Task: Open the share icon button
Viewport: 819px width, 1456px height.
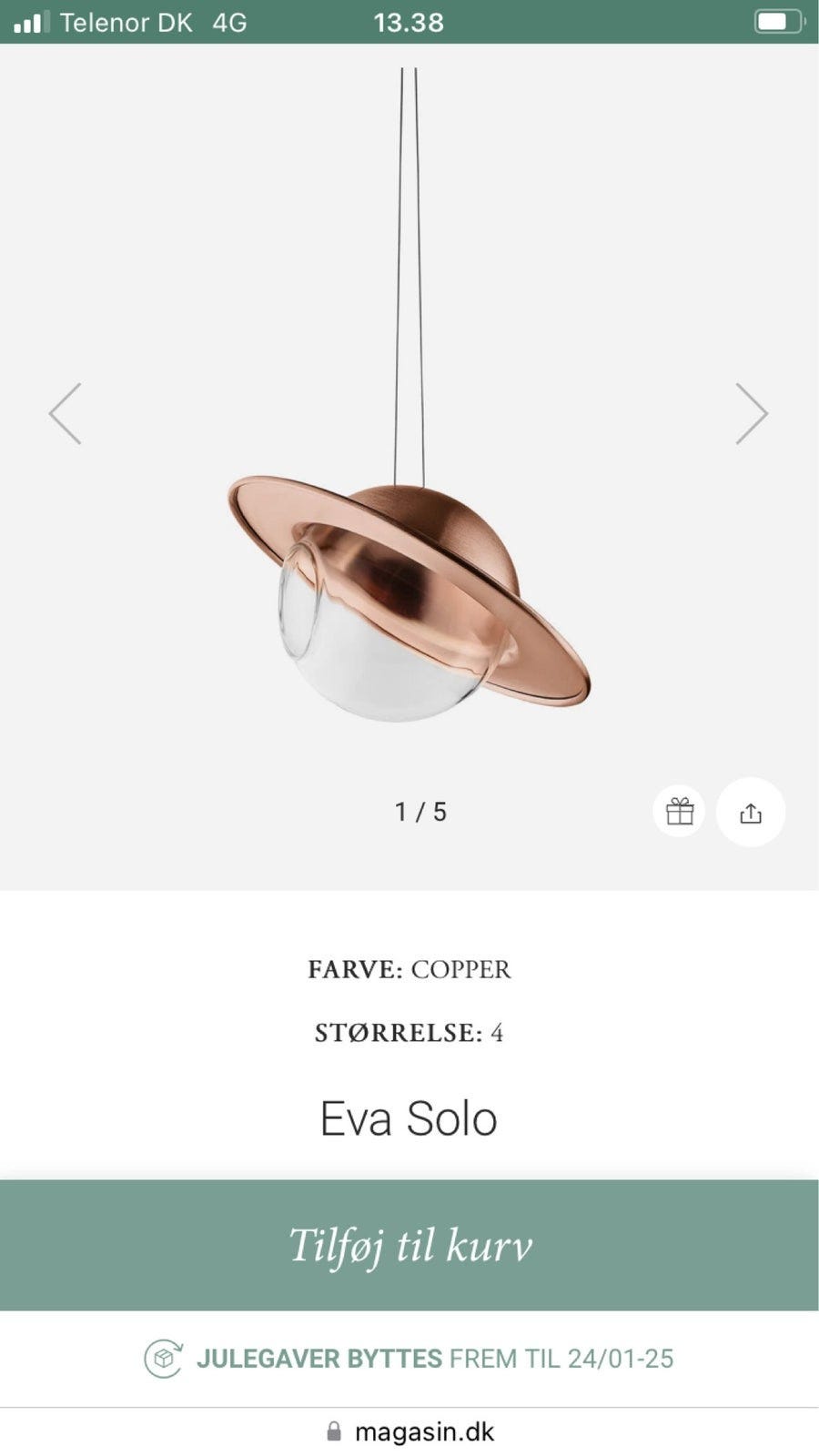Action: click(751, 812)
